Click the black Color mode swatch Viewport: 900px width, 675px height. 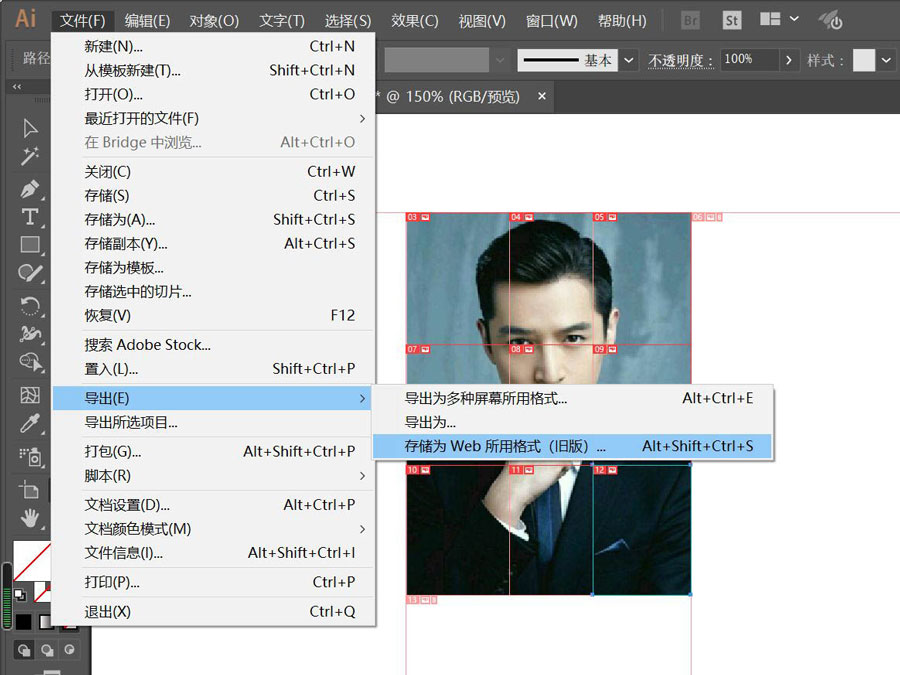point(24,622)
